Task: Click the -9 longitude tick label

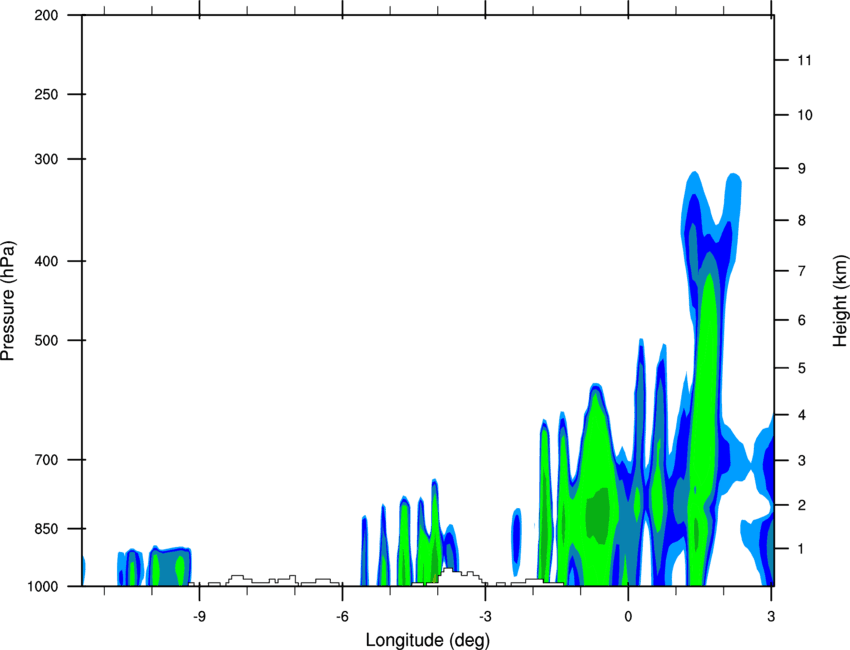Action: click(x=199, y=617)
